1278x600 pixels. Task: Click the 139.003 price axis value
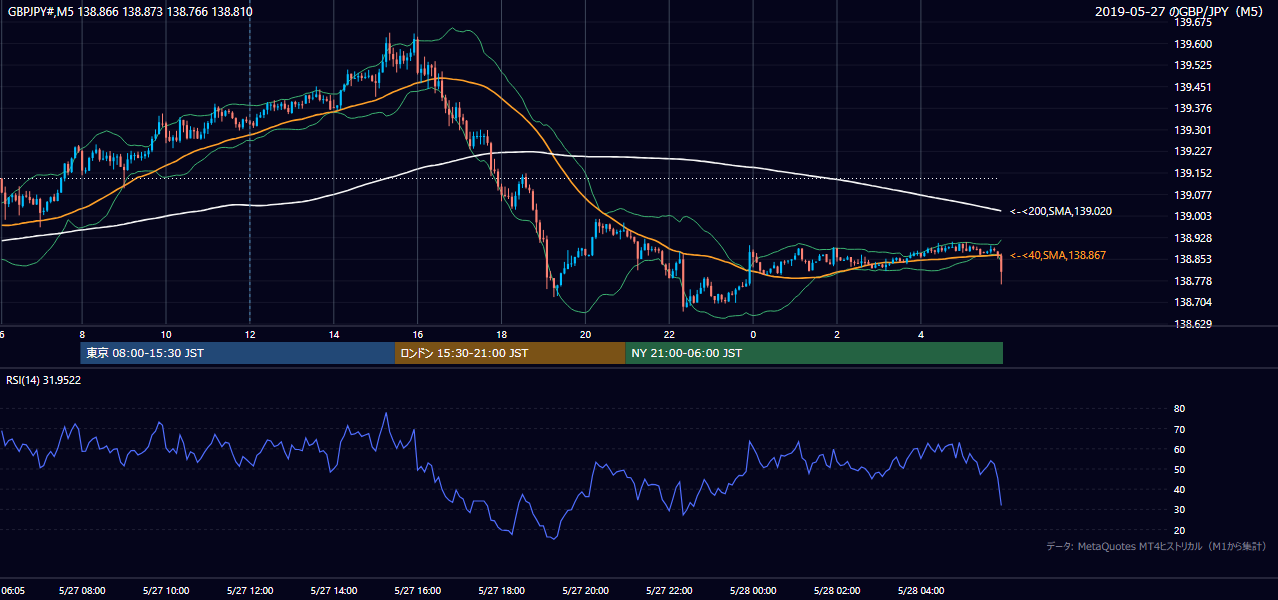click(x=1192, y=217)
